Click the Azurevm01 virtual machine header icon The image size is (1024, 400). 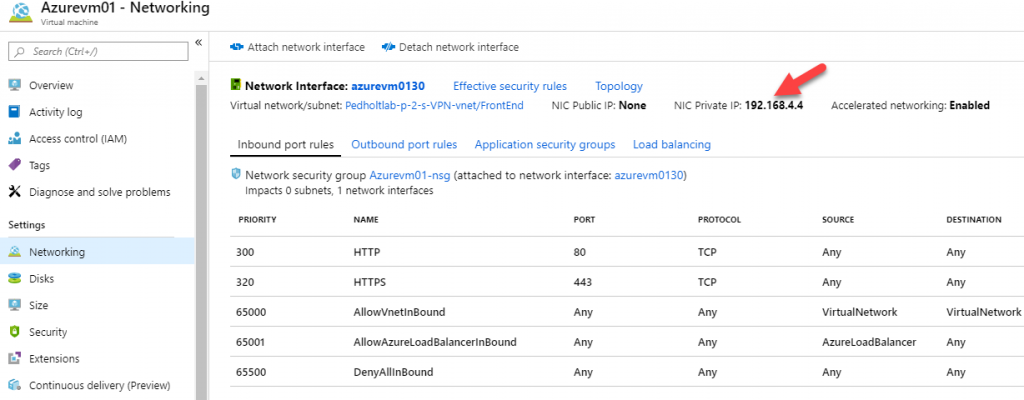tap(19, 14)
